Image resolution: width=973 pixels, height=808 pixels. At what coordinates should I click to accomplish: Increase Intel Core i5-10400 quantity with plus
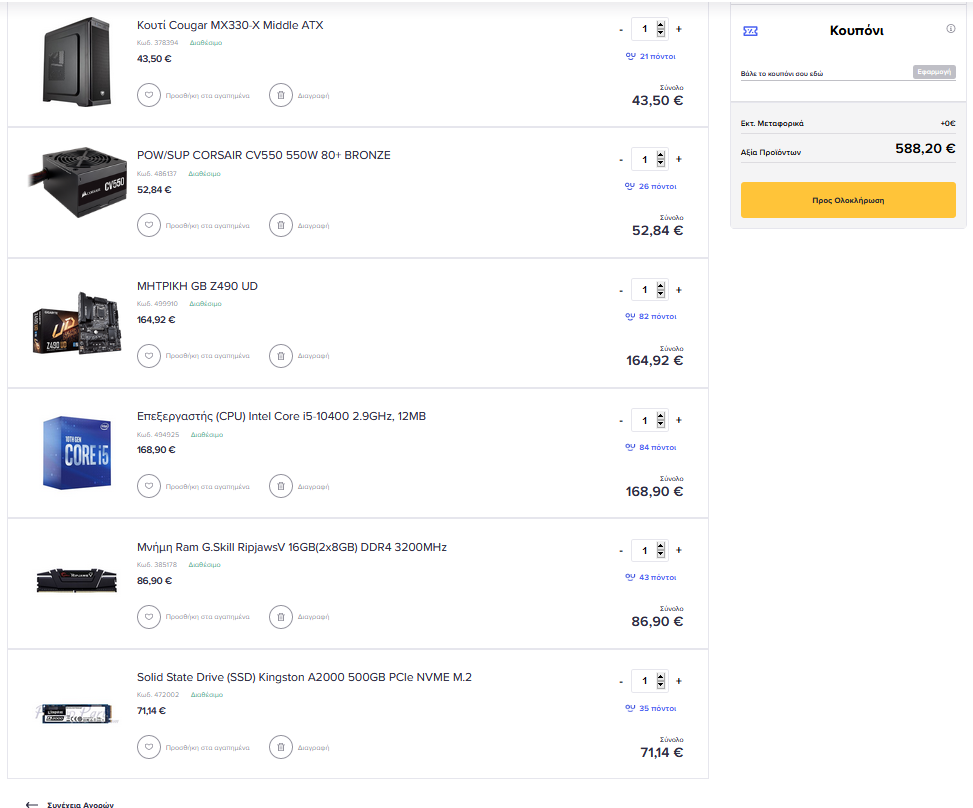click(x=679, y=420)
